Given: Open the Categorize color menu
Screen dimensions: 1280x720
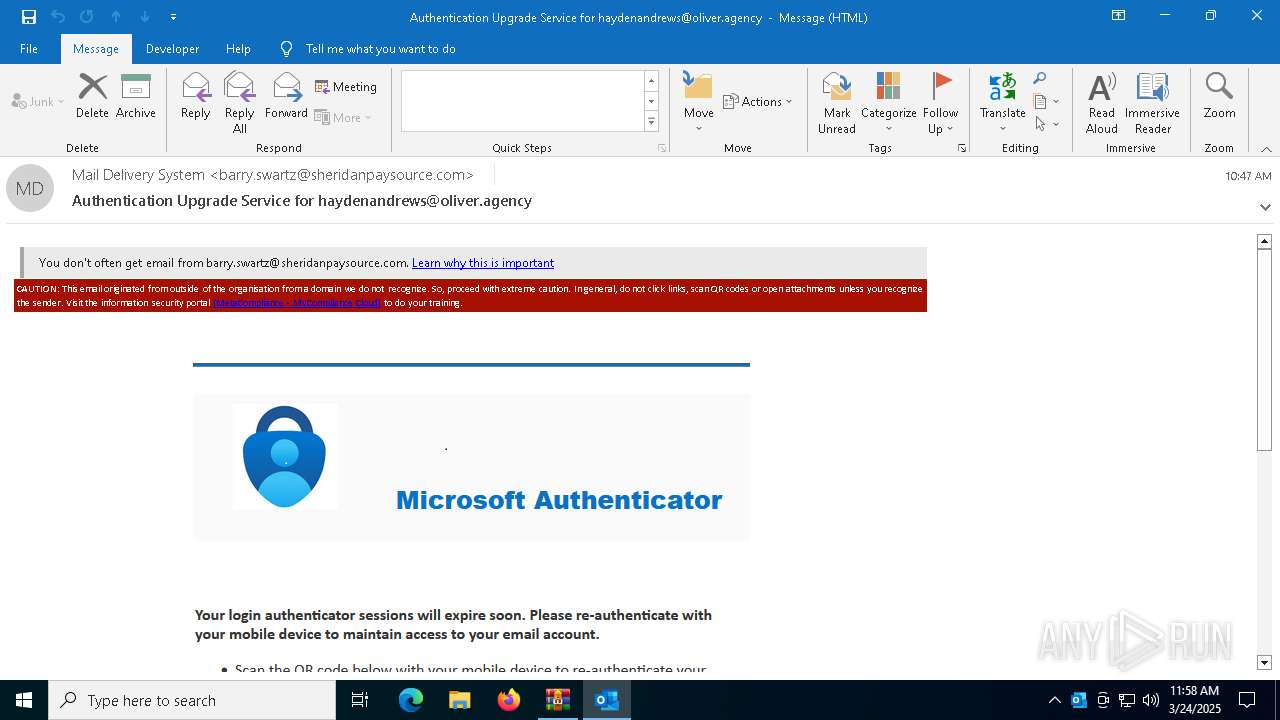Looking at the screenshot, I should pyautogui.click(x=889, y=102).
